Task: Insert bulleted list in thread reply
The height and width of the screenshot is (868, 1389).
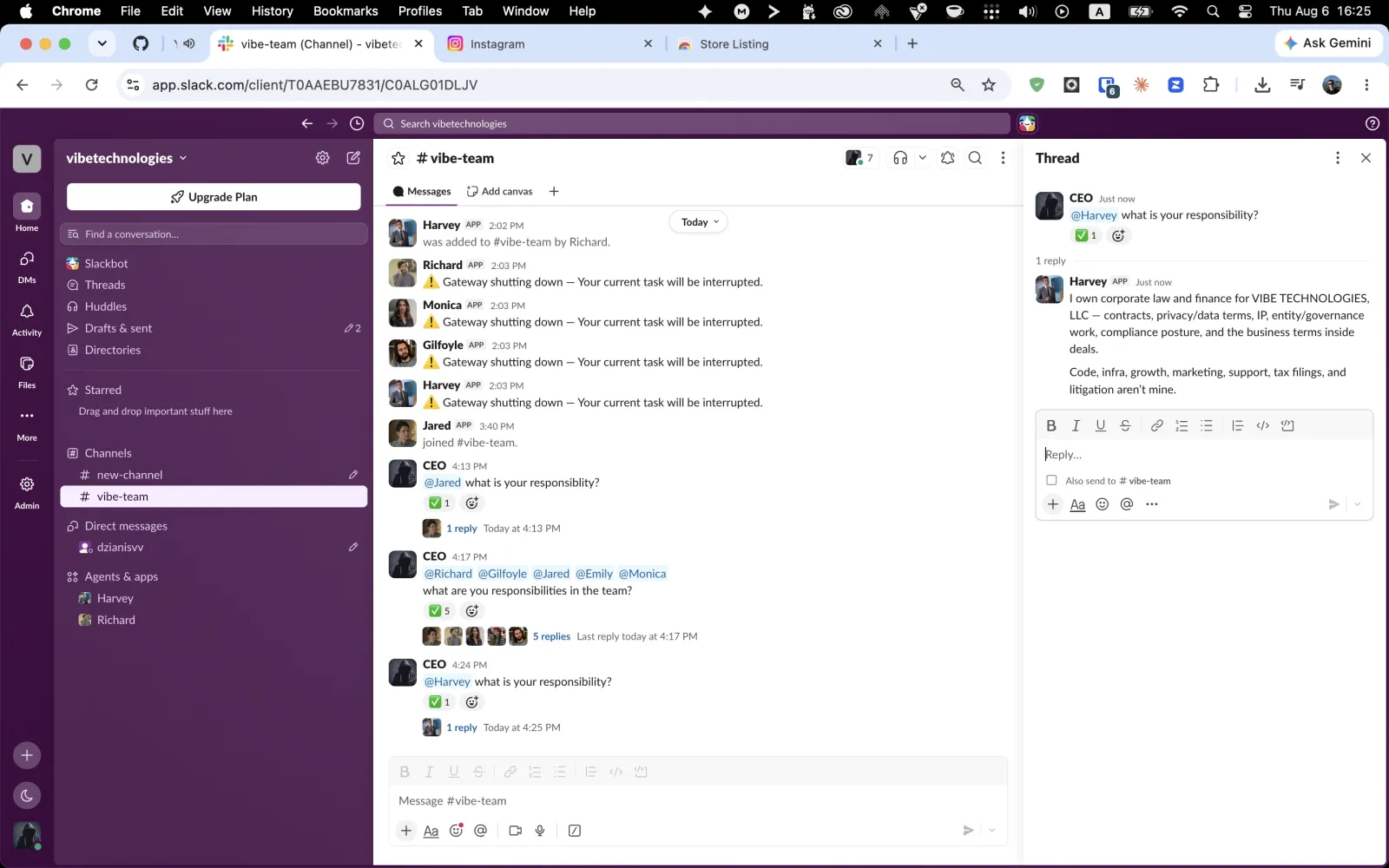Action: pos(1206,425)
